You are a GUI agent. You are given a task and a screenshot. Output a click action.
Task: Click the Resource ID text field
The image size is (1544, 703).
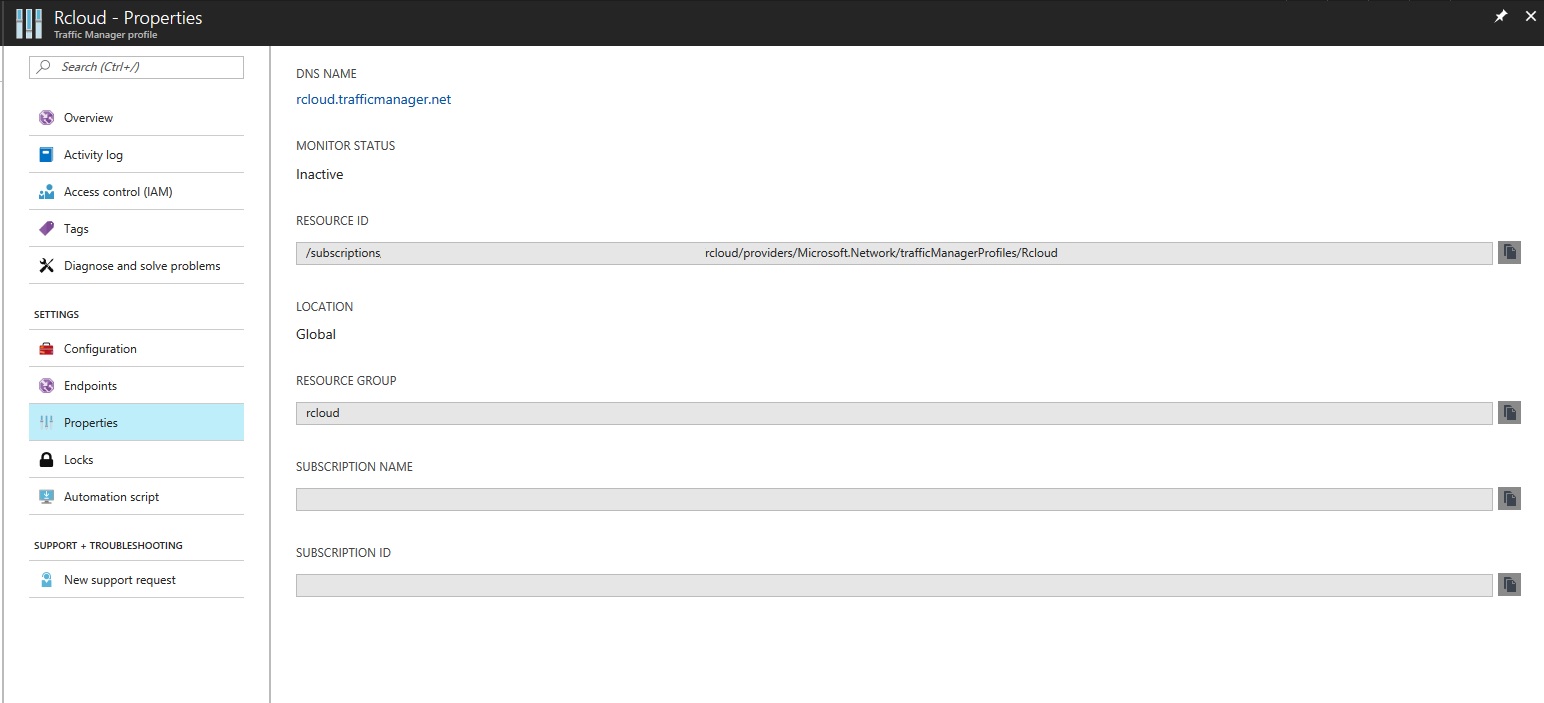click(x=894, y=253)
